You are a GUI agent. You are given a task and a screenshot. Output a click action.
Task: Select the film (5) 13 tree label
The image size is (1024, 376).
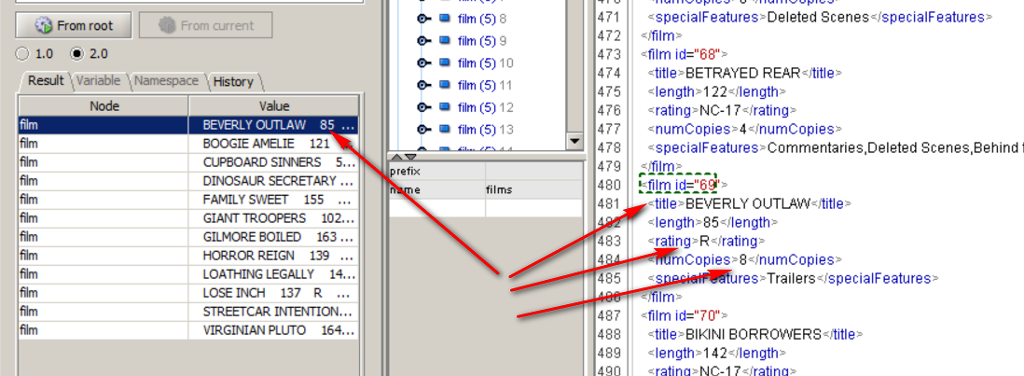[x=485, y=129]
